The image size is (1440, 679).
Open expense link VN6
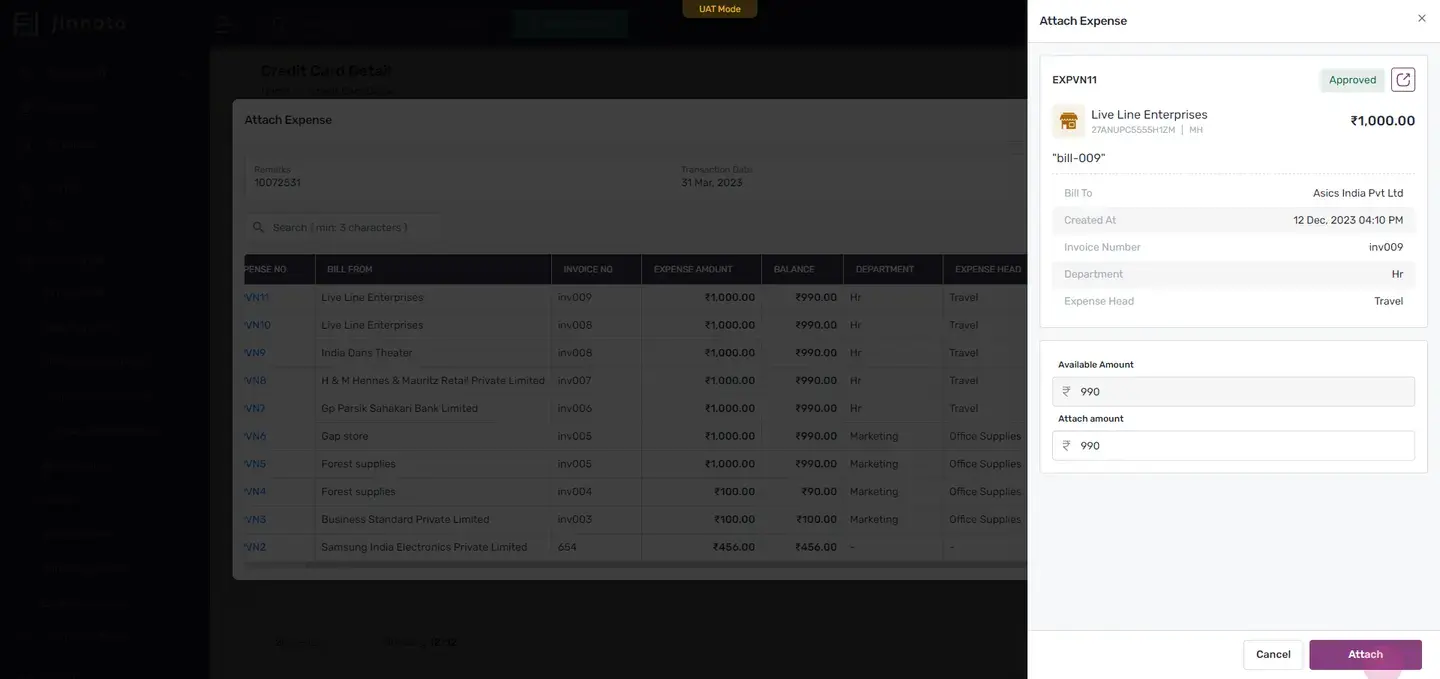coord(255,437)
